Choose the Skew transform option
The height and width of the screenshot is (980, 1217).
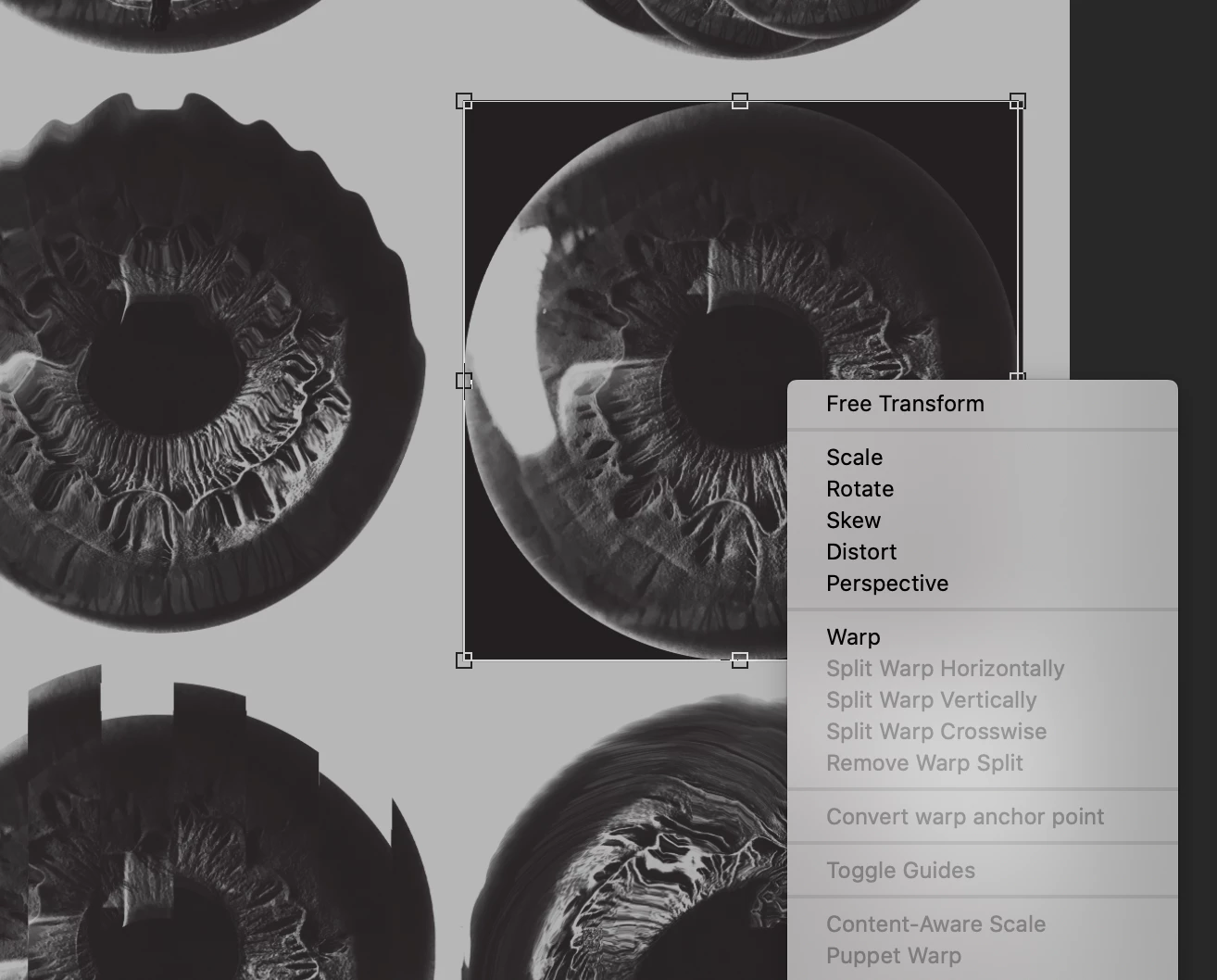(x=982, y=521)
